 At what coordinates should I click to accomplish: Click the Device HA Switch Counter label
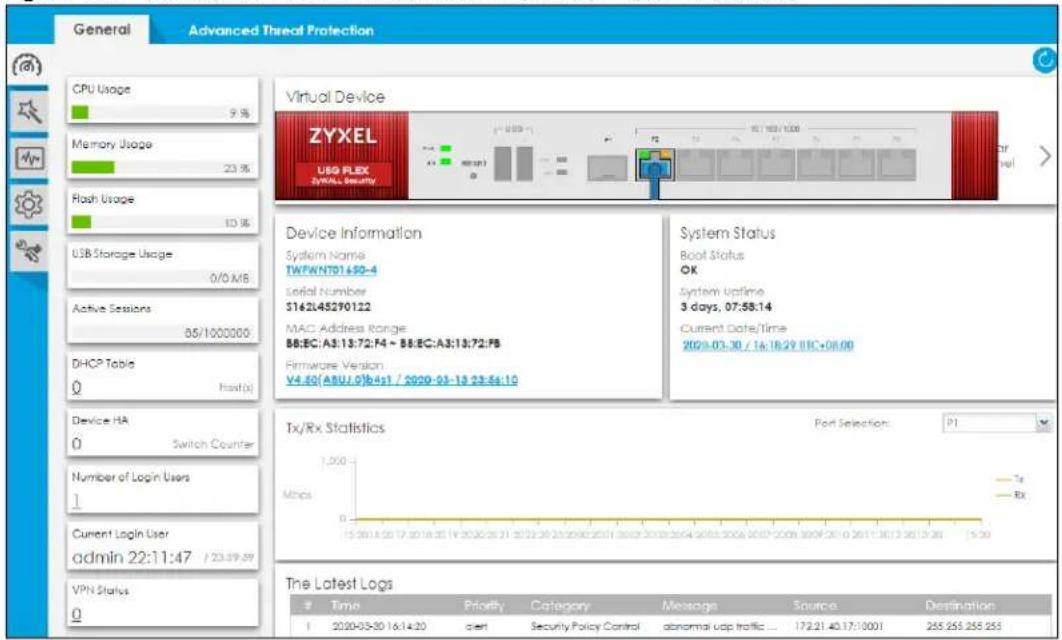point(213,444)
